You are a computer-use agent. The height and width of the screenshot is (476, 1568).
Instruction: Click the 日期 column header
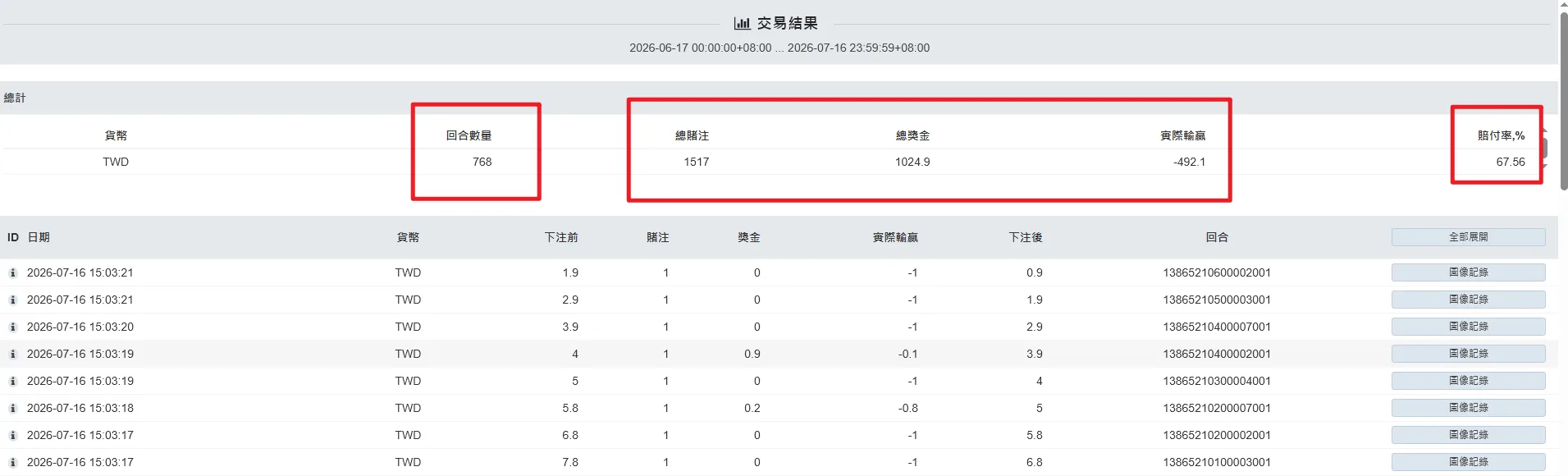[39, 237]
